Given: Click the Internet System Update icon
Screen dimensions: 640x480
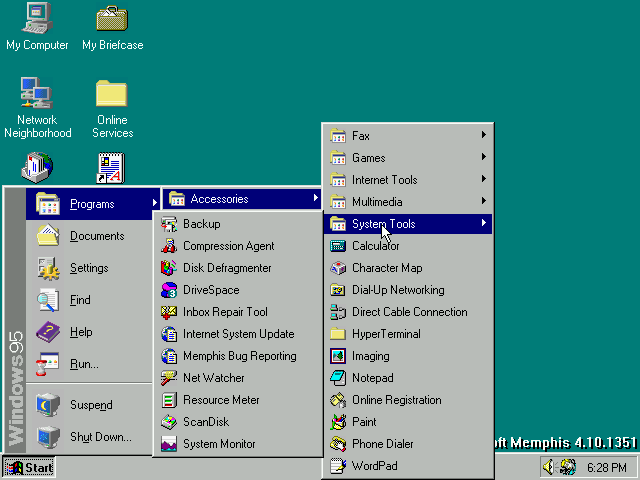Looking at the screenshot, I should 169,334.
